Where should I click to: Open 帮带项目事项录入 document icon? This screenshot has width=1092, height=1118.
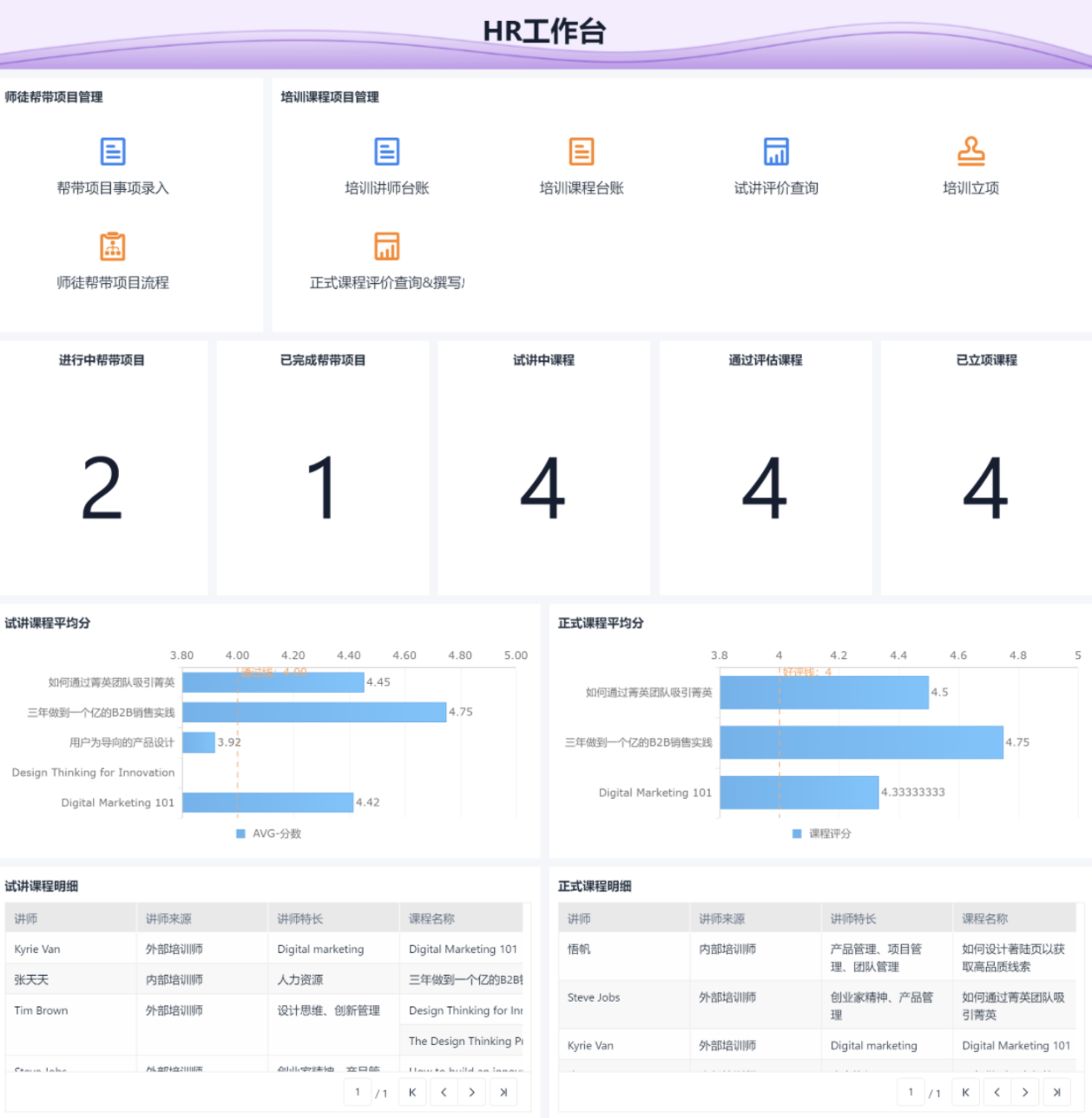click(113, 152)
